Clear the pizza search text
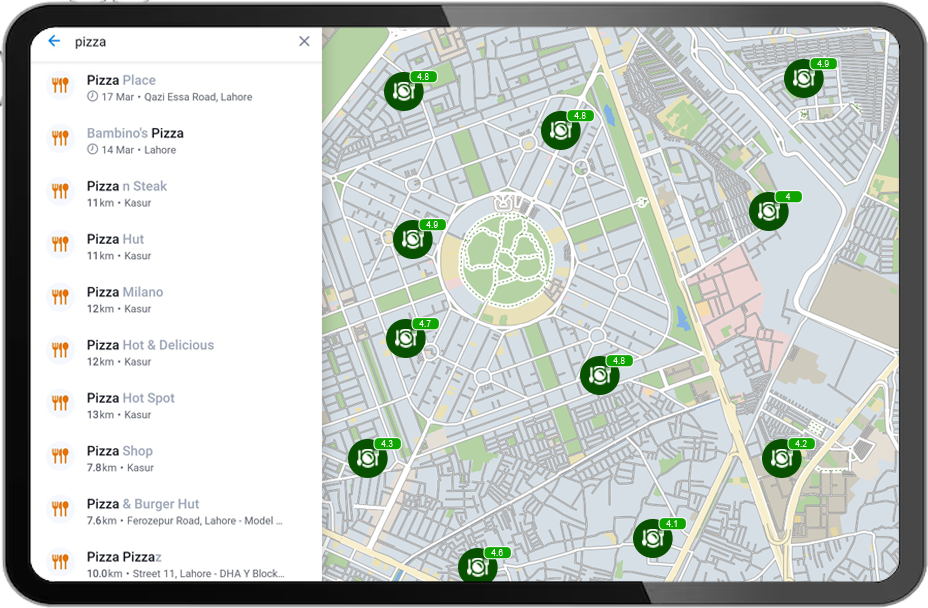 tap(304, 42)
